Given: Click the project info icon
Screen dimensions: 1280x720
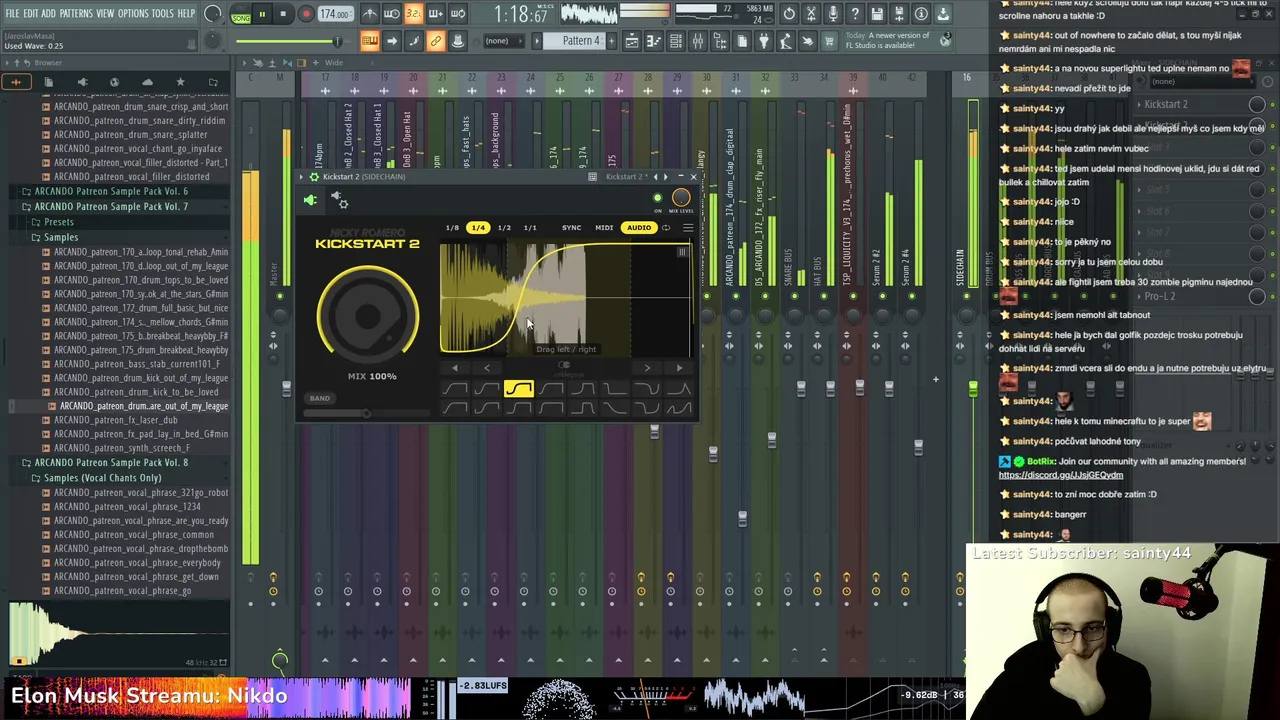Looking at the screenshot, I should (x=921, y=13).
